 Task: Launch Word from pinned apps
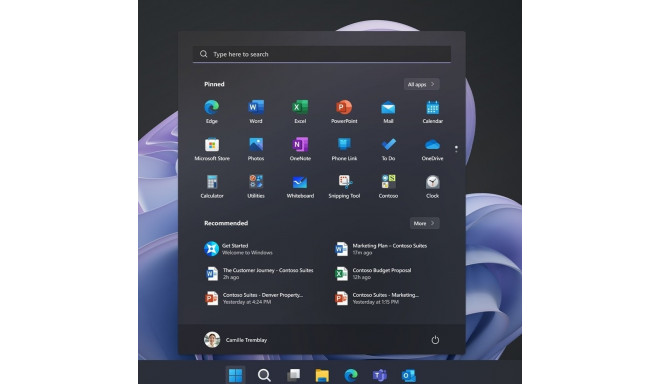(x=256, y=111)
